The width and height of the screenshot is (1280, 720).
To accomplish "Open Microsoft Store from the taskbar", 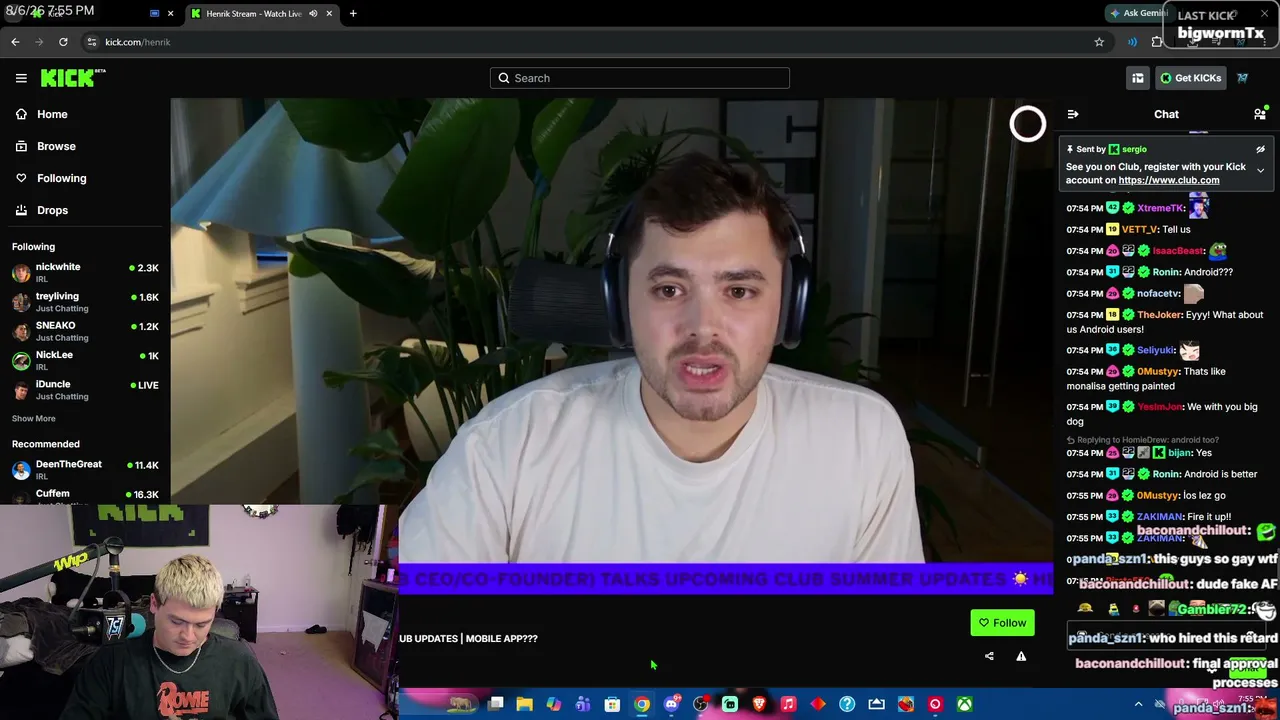I will [612, 704].
